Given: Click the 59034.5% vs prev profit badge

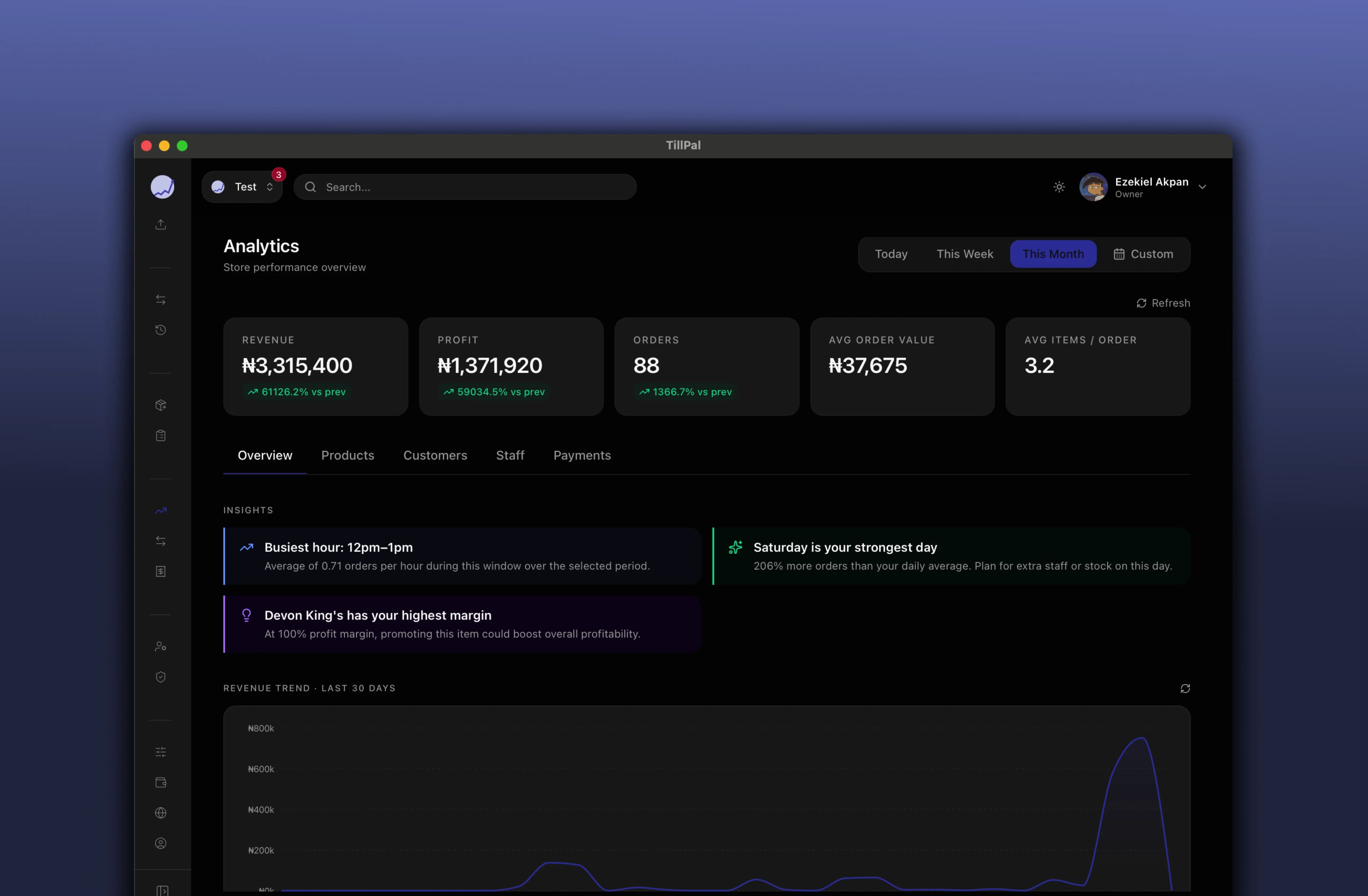Looking at the screenshot, I should pos(494,392).
